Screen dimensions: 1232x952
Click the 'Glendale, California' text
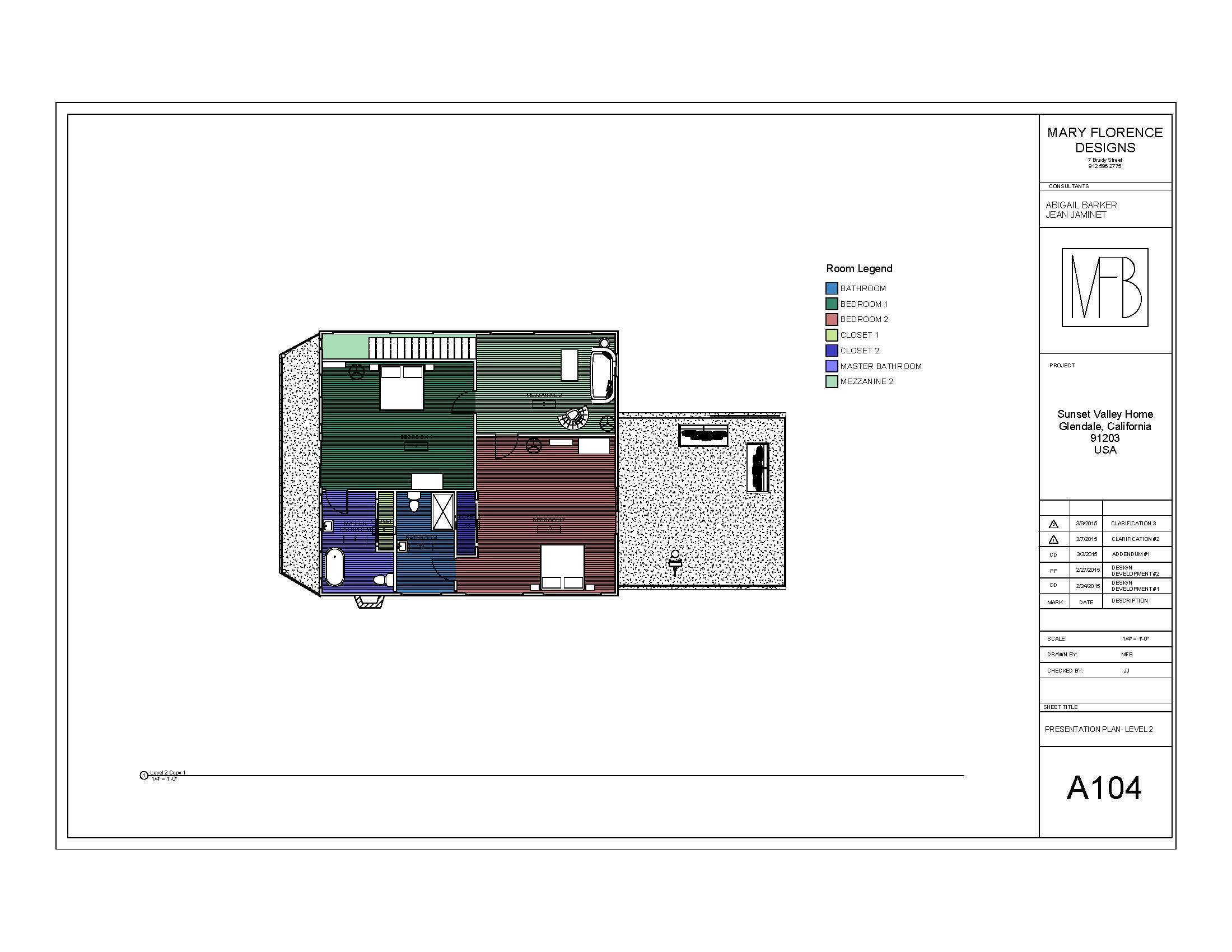coord(1105,426)
